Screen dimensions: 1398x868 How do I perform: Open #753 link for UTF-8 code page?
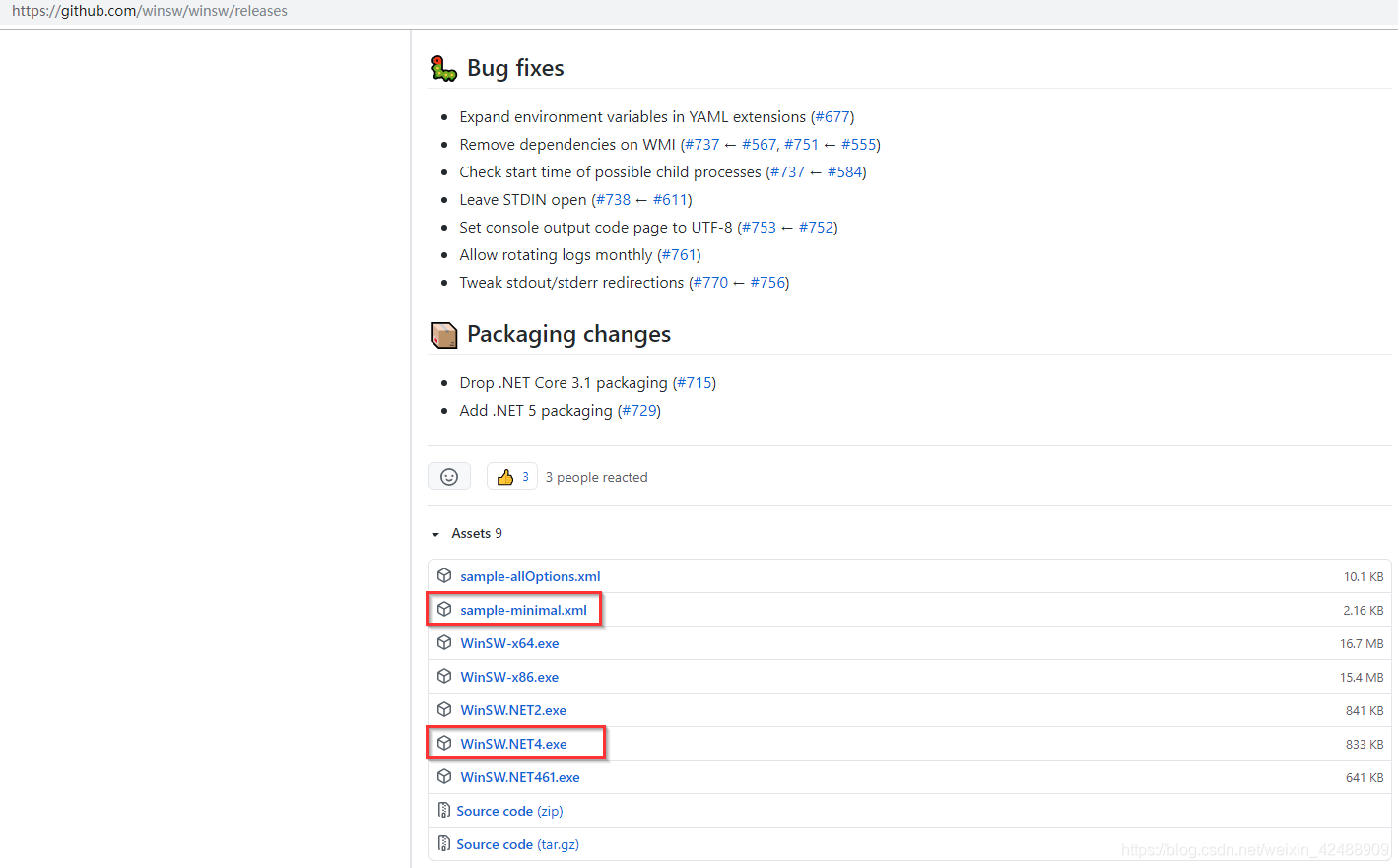click(759, 227)
